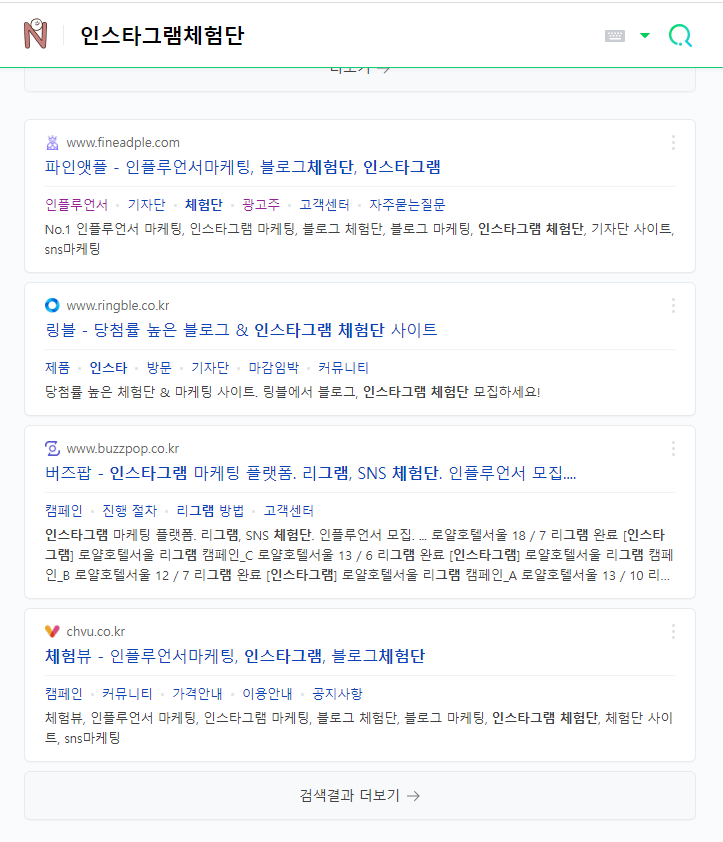723x842 pixels.
Task: Open the 링블 result title
Action: pos(241,330)
